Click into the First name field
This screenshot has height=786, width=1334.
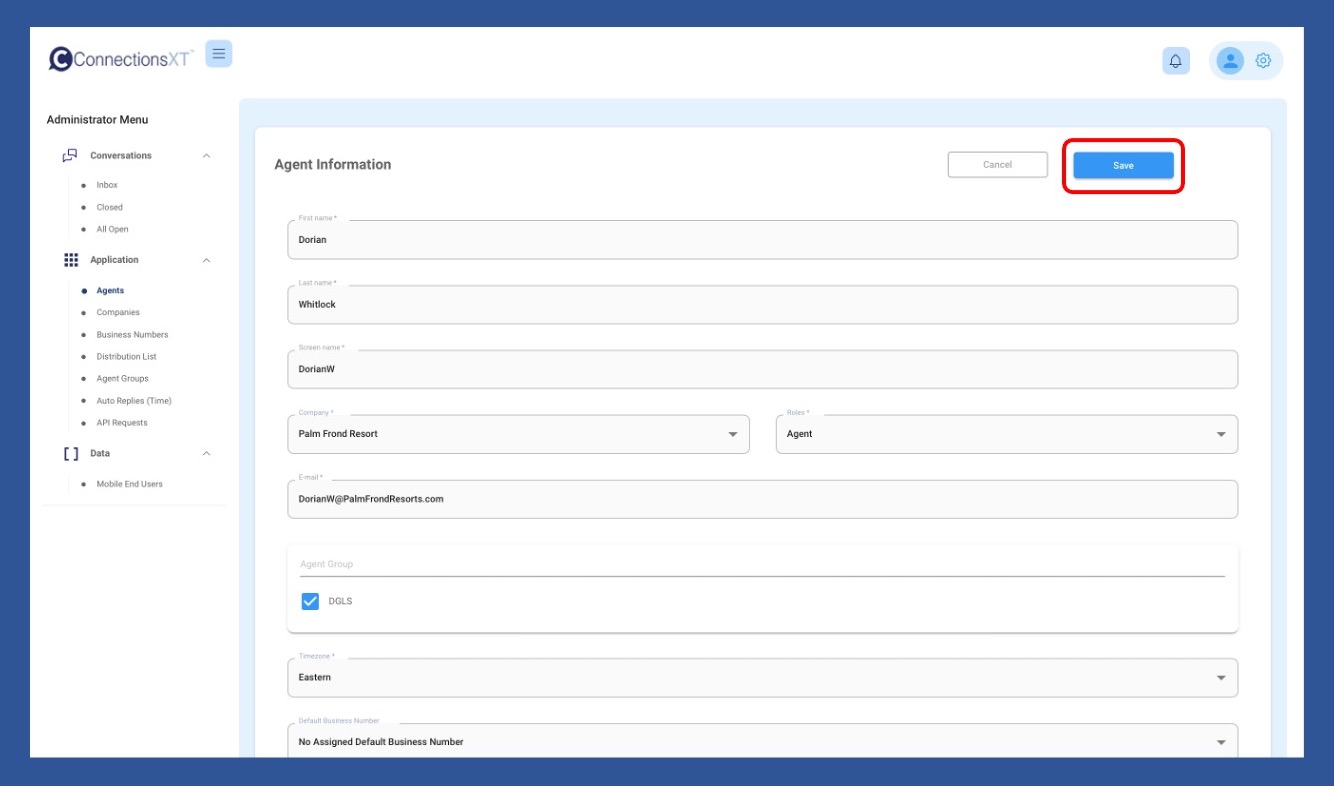click(762, 240)
